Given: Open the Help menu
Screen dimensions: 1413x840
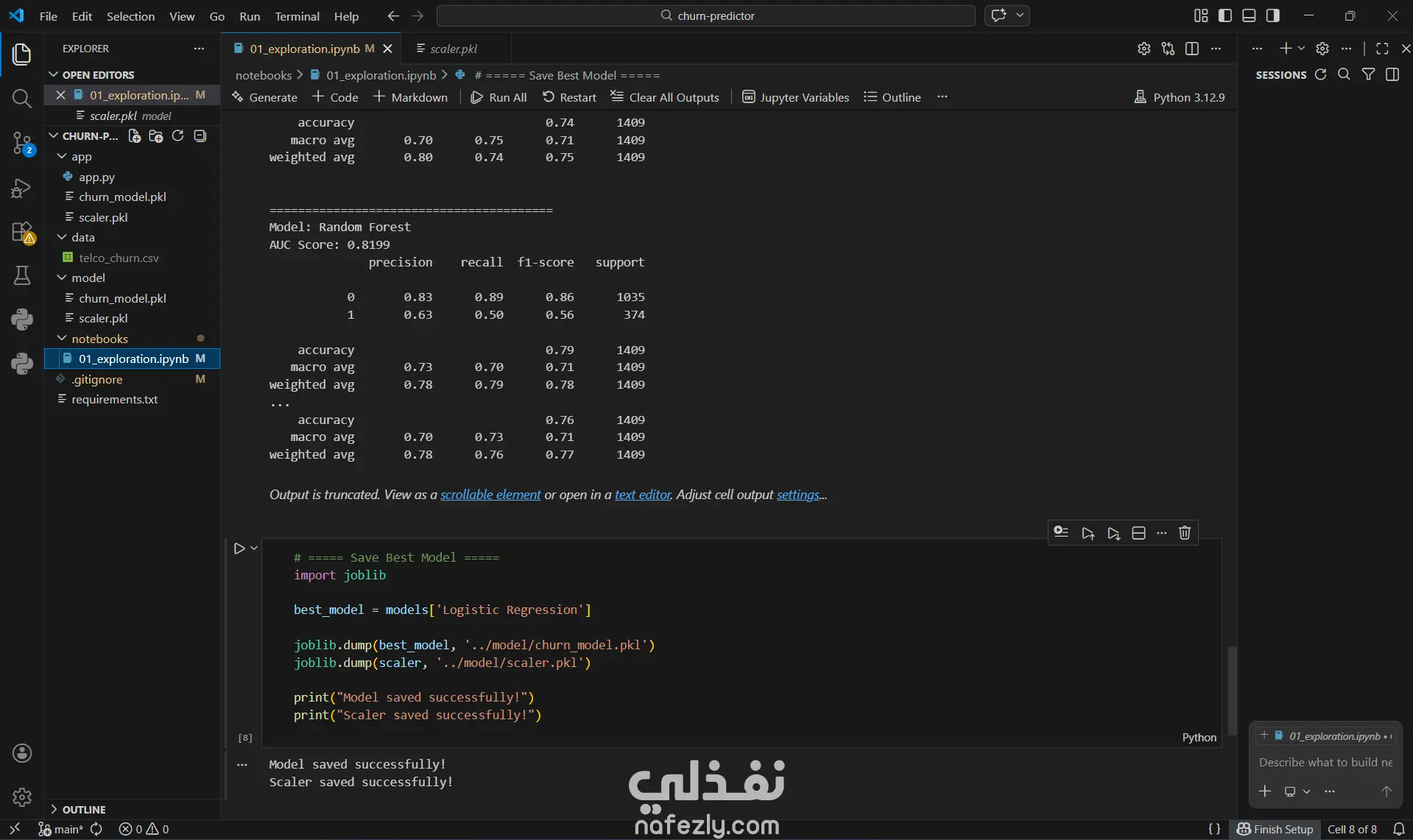Looking at the screenshot, I should (346, 16).
